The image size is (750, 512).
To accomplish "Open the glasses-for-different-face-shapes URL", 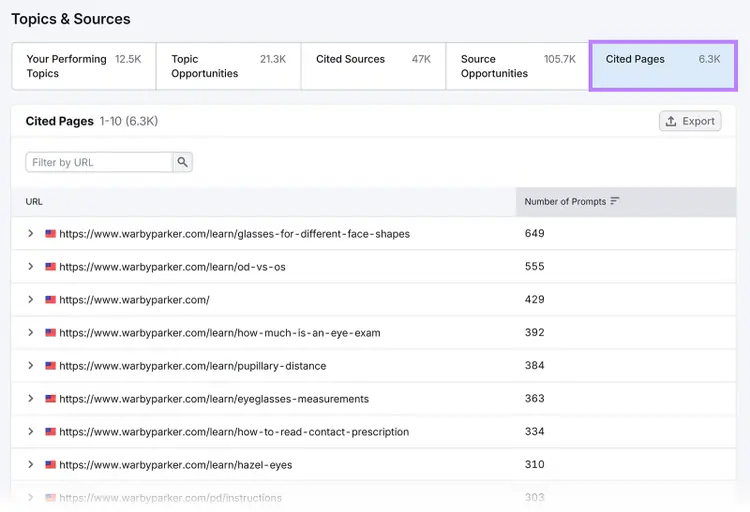I will click(x=234, y=234).
